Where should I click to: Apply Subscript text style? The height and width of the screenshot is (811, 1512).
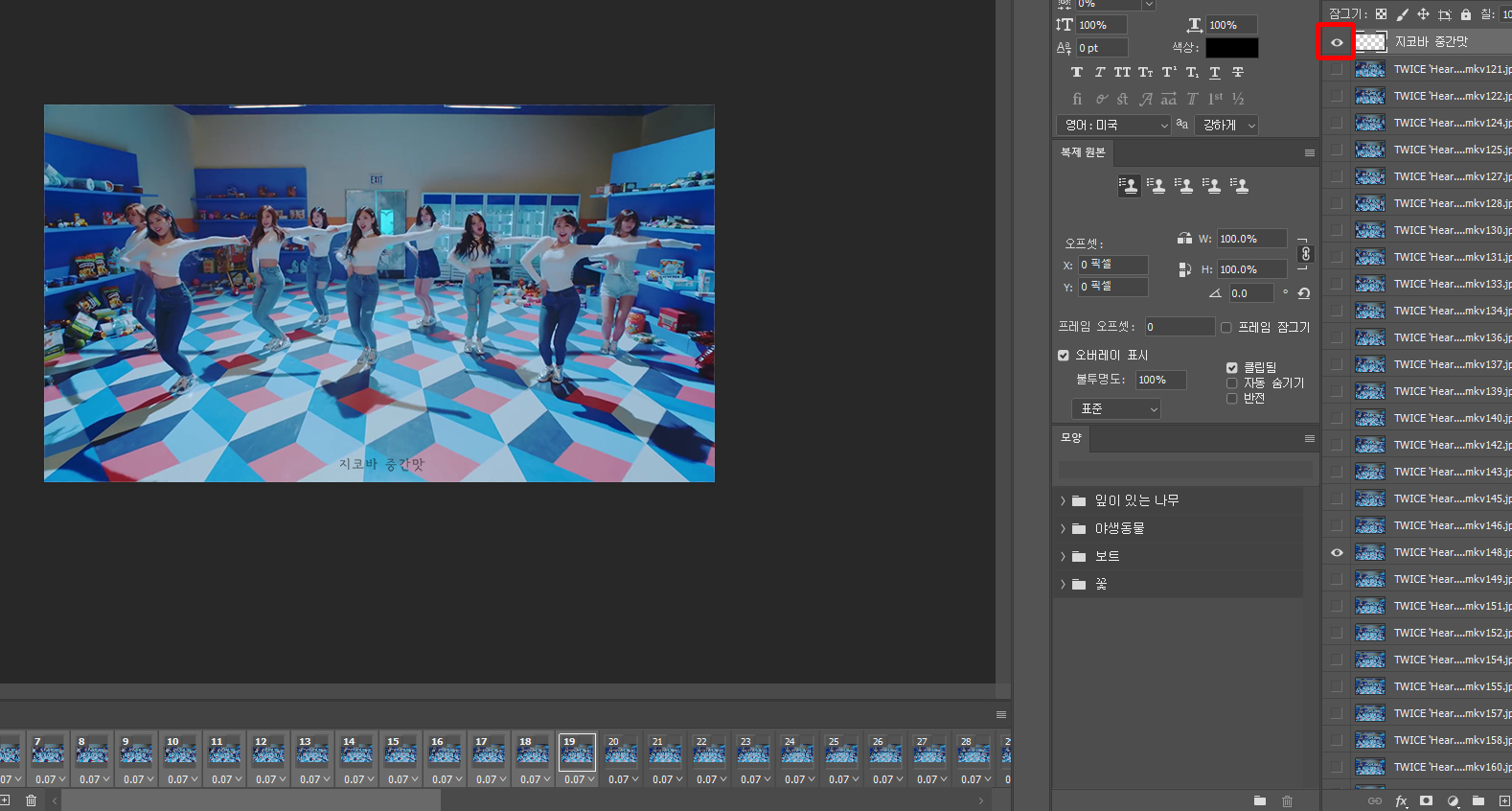coord(1192,72)
